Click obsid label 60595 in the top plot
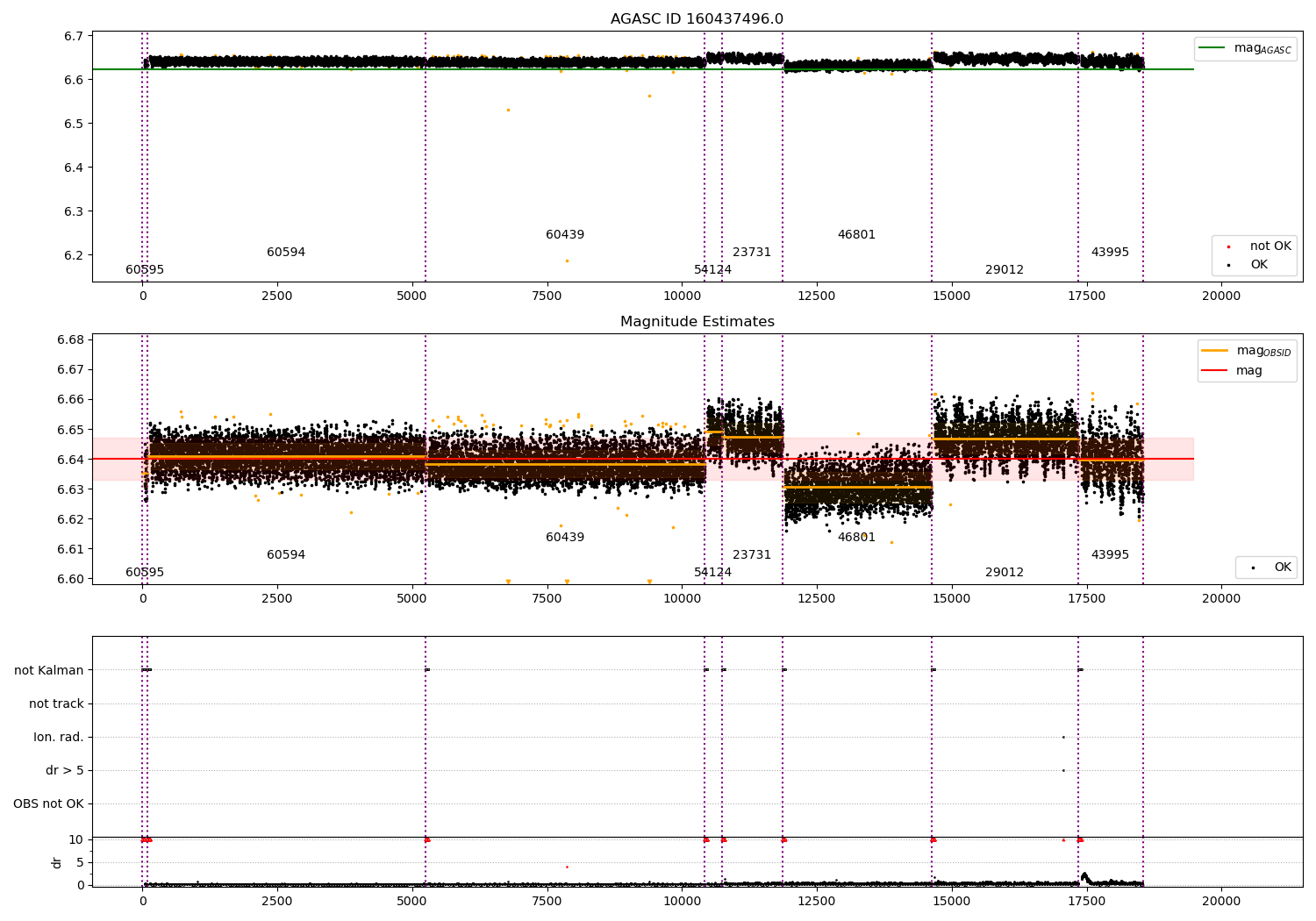Screen dimensions: 1316x921 (145, 270)
